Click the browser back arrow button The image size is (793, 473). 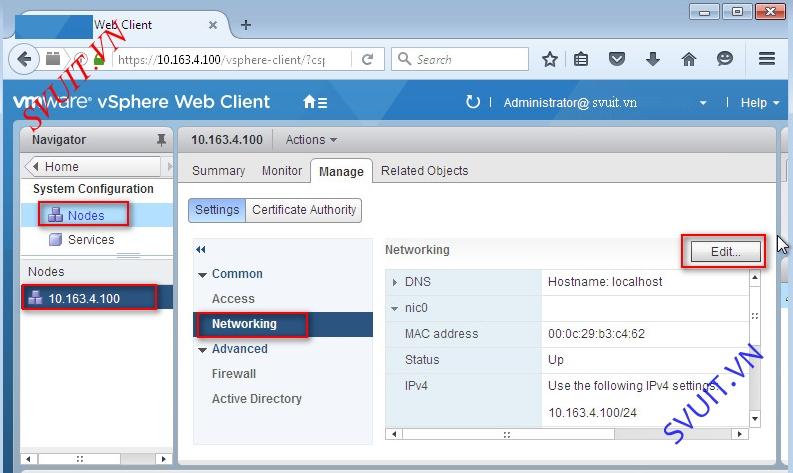[x=24, y=59]
